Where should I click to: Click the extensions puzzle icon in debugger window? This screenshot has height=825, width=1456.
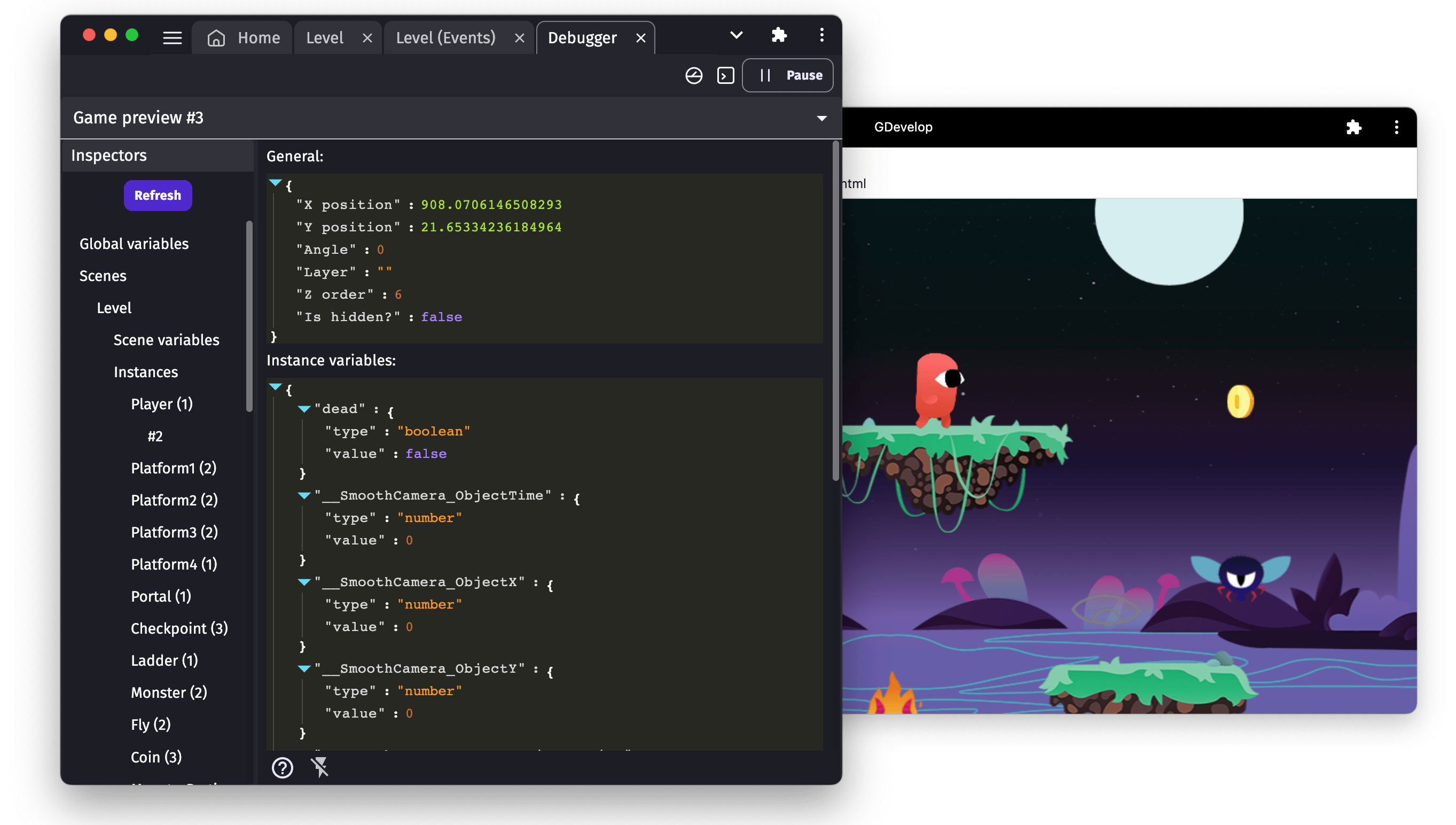[x=779, y=35]
